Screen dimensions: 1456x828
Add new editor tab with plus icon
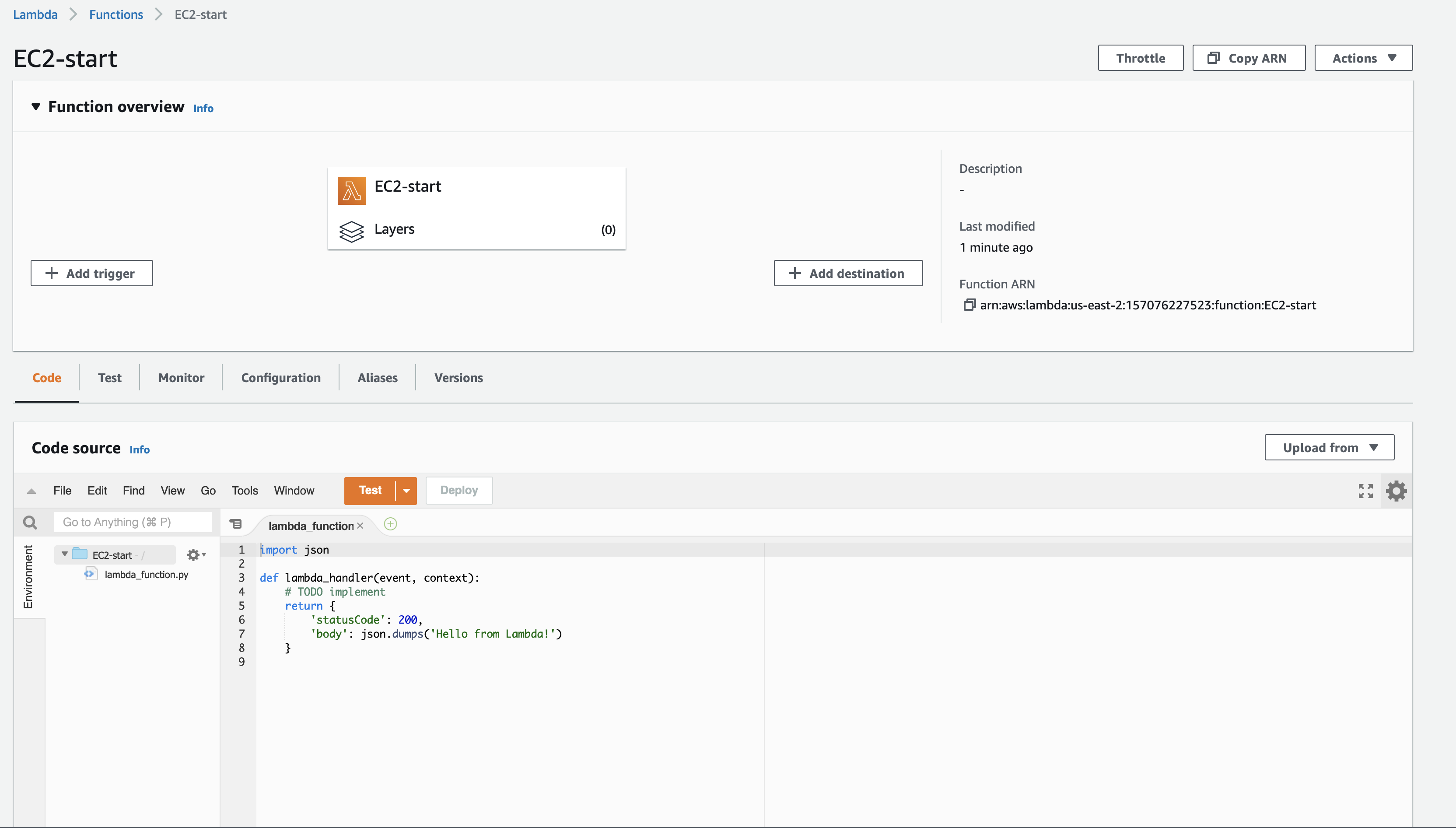[391, 524]
